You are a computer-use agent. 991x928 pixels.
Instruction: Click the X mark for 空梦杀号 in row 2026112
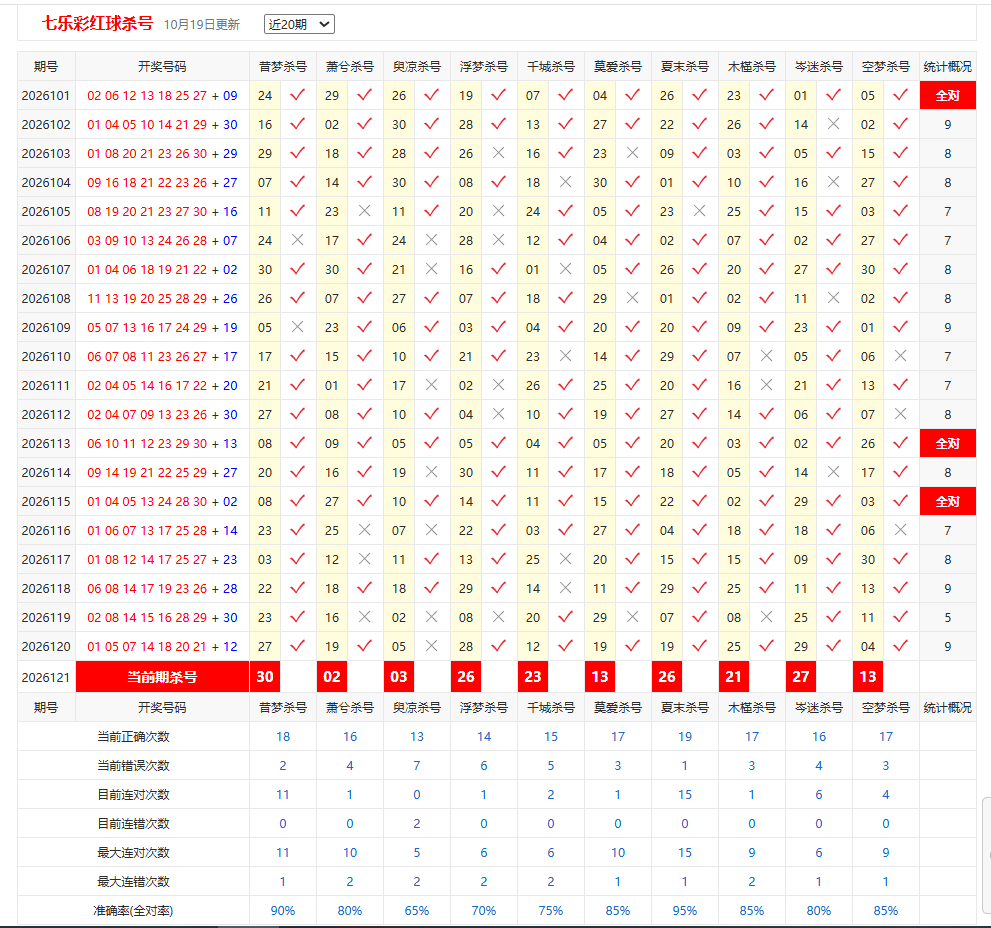(x=901, y=415)
